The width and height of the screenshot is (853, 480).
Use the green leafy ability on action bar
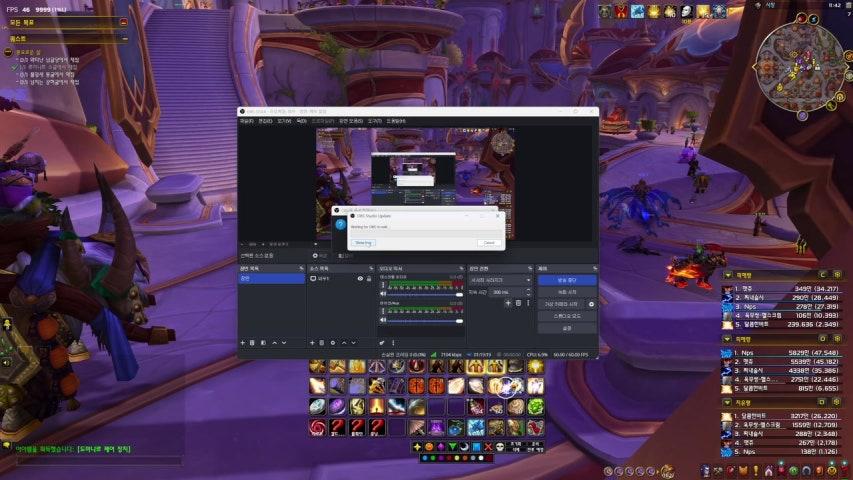coord(535,406)
